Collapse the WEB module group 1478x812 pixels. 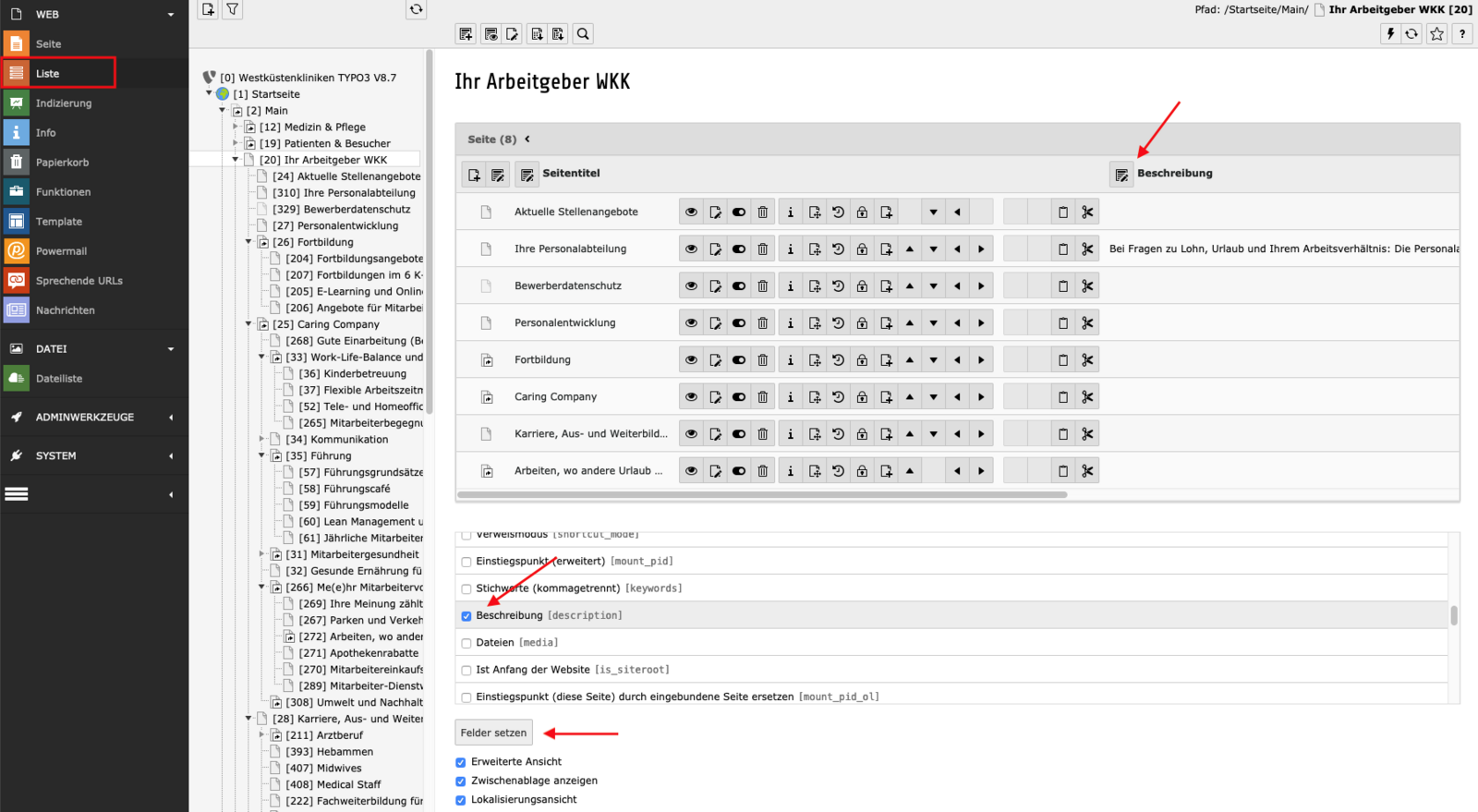coord(171,15)
